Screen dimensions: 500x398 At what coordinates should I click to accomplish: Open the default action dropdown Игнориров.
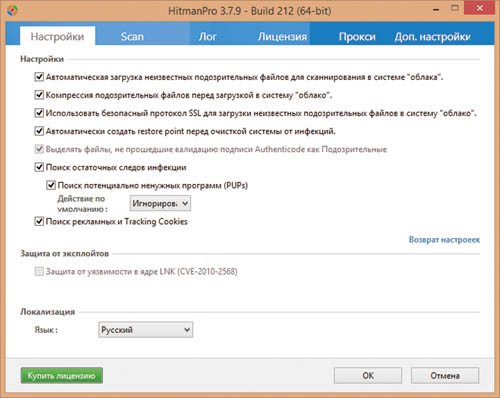(160, 203)
